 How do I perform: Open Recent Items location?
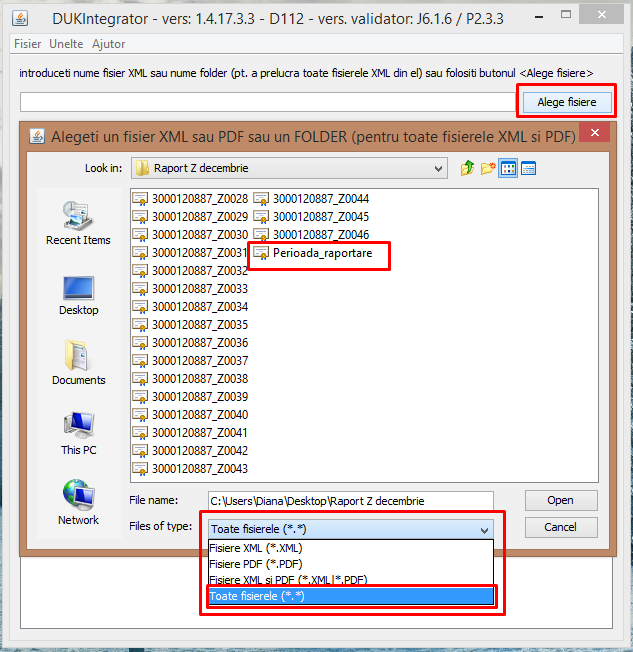tap(78, 223)
